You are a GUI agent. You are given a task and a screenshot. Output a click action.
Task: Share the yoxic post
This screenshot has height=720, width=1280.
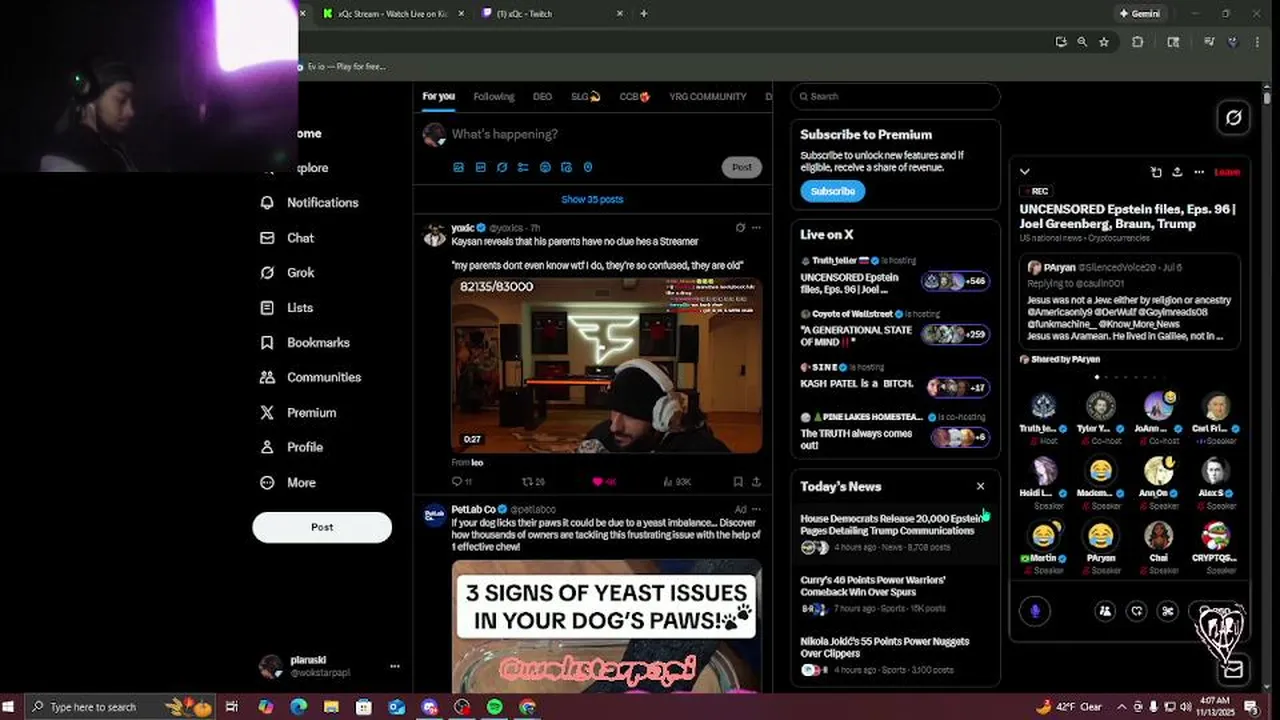point(756,482)
